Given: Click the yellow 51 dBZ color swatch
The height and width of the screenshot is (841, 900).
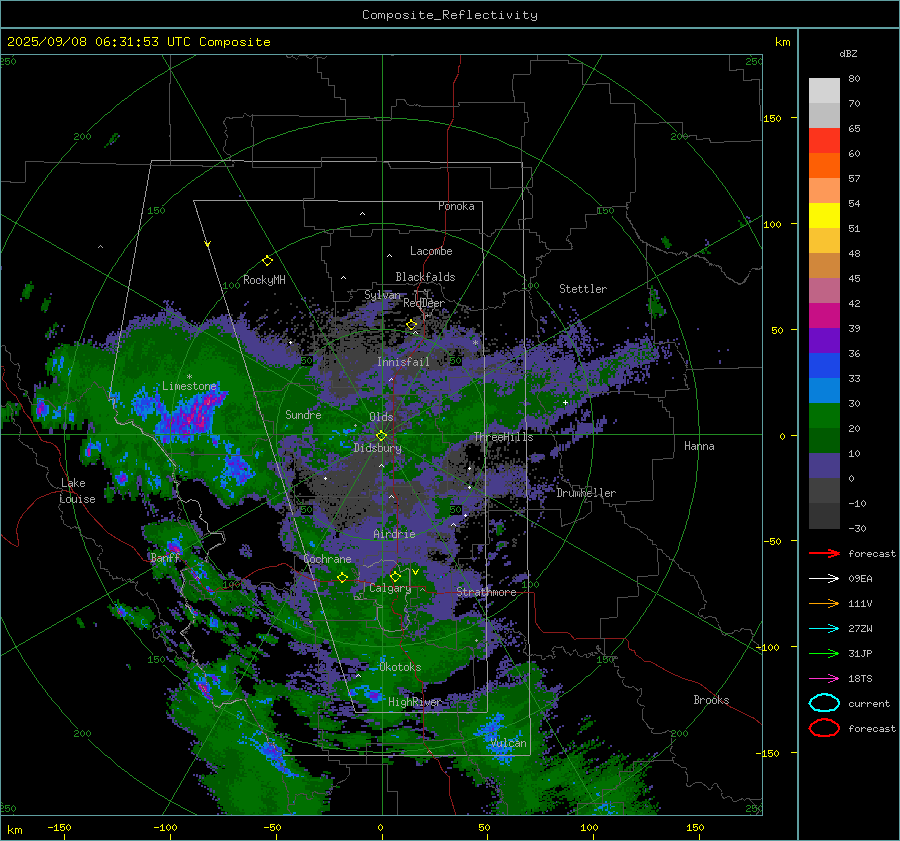Looking at the screenshot, I should pos(824,216).
